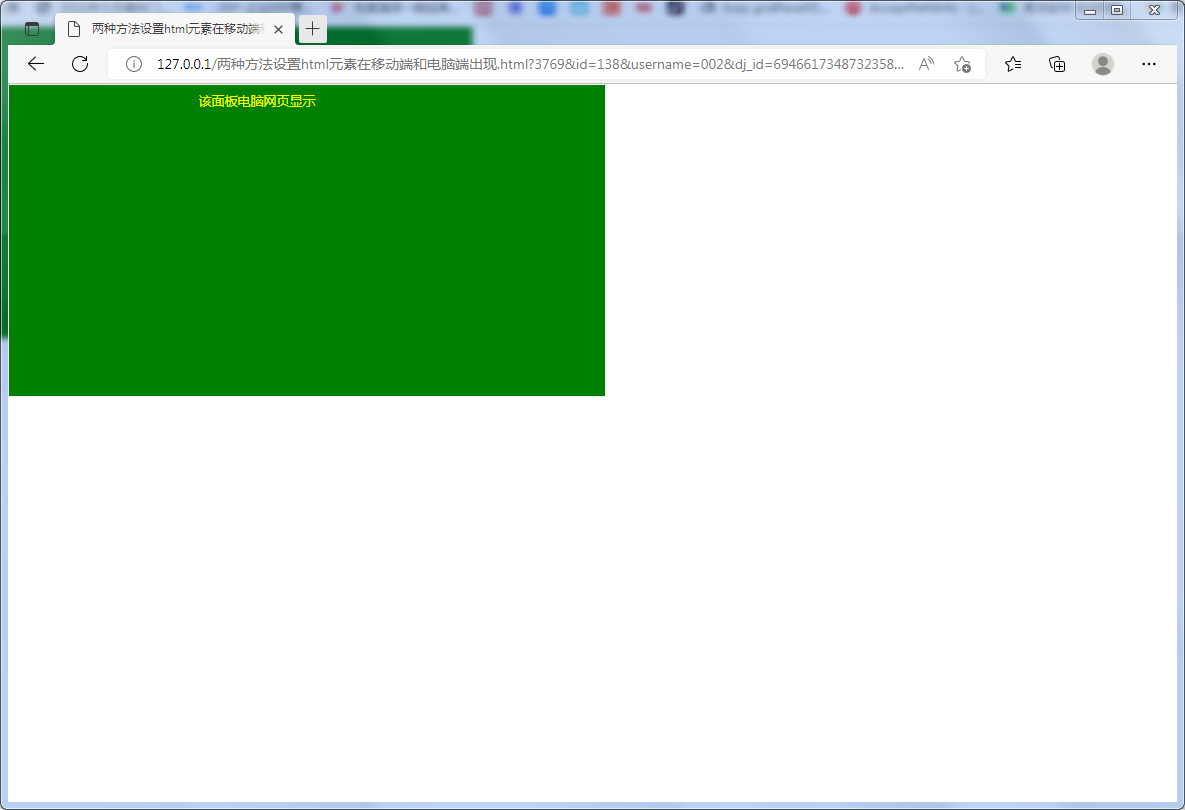
Task: Open the Collections icon
Action: pyautogui.click(x=1057, y=64)
